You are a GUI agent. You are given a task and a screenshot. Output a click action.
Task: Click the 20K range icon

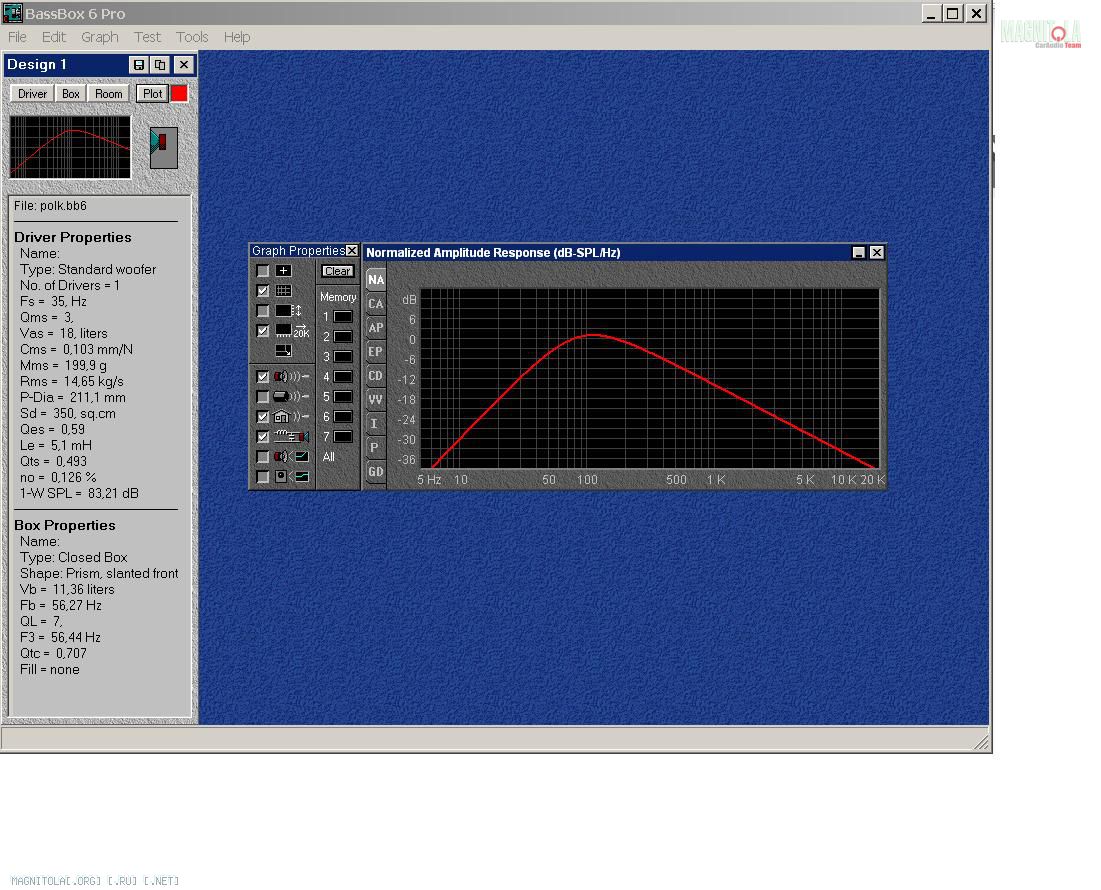pos(292,331)
